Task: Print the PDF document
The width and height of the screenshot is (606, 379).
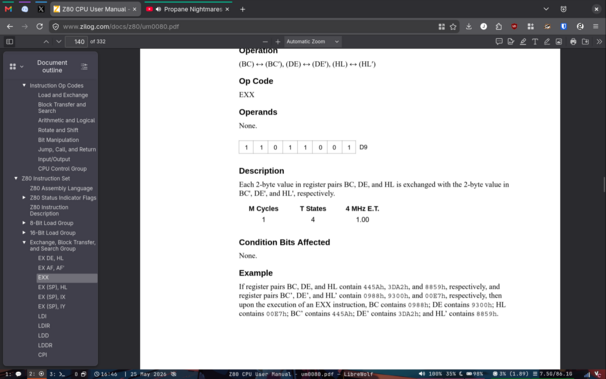Action: click(573, 41)
